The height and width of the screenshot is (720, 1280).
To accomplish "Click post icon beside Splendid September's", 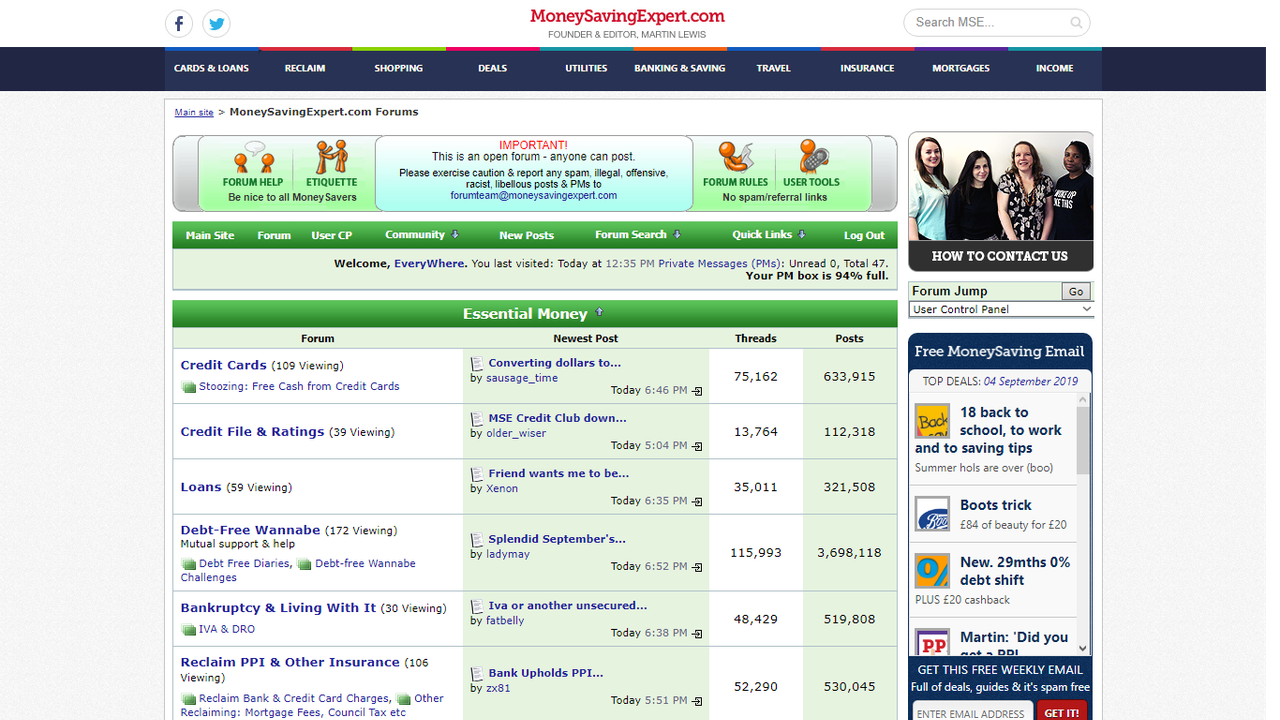I will [x=477, y=539].
